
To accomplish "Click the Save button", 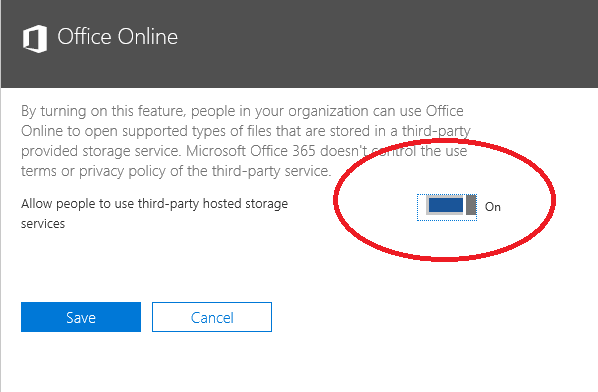I will 81,317.
